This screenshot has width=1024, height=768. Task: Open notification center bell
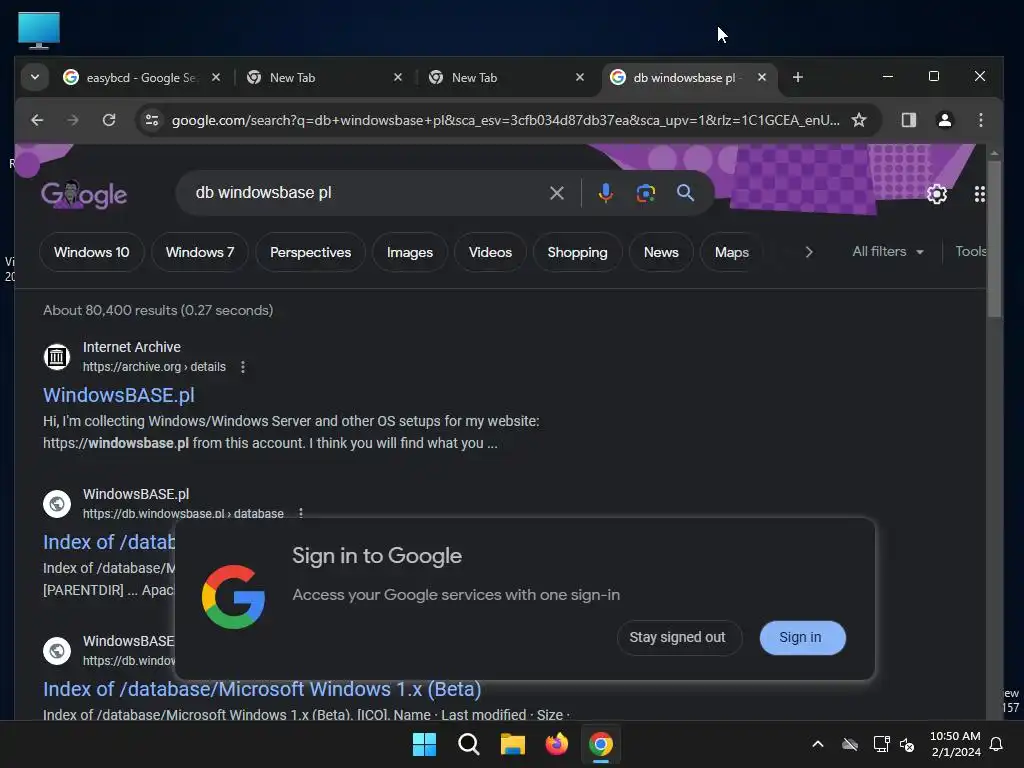coord(996,744)
